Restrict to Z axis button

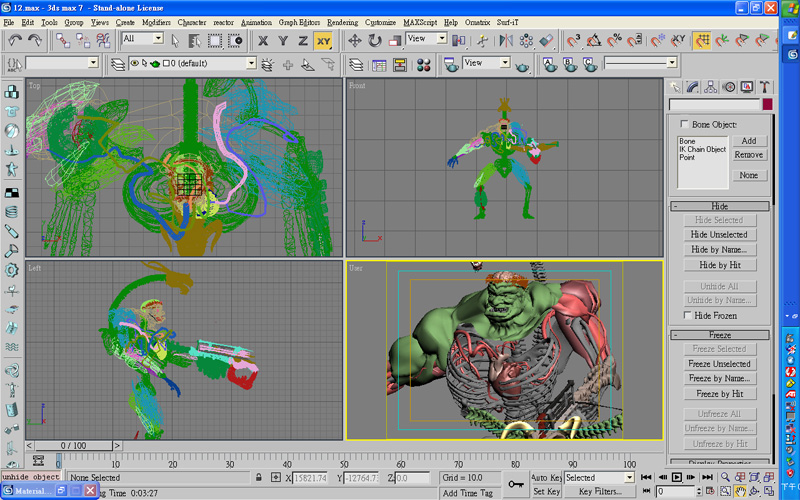(x=303, y=40)
